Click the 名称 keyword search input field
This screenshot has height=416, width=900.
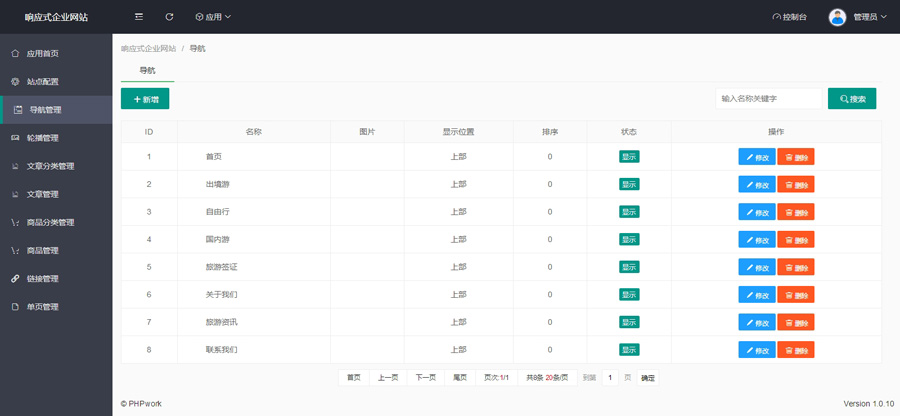coord(768,99)
